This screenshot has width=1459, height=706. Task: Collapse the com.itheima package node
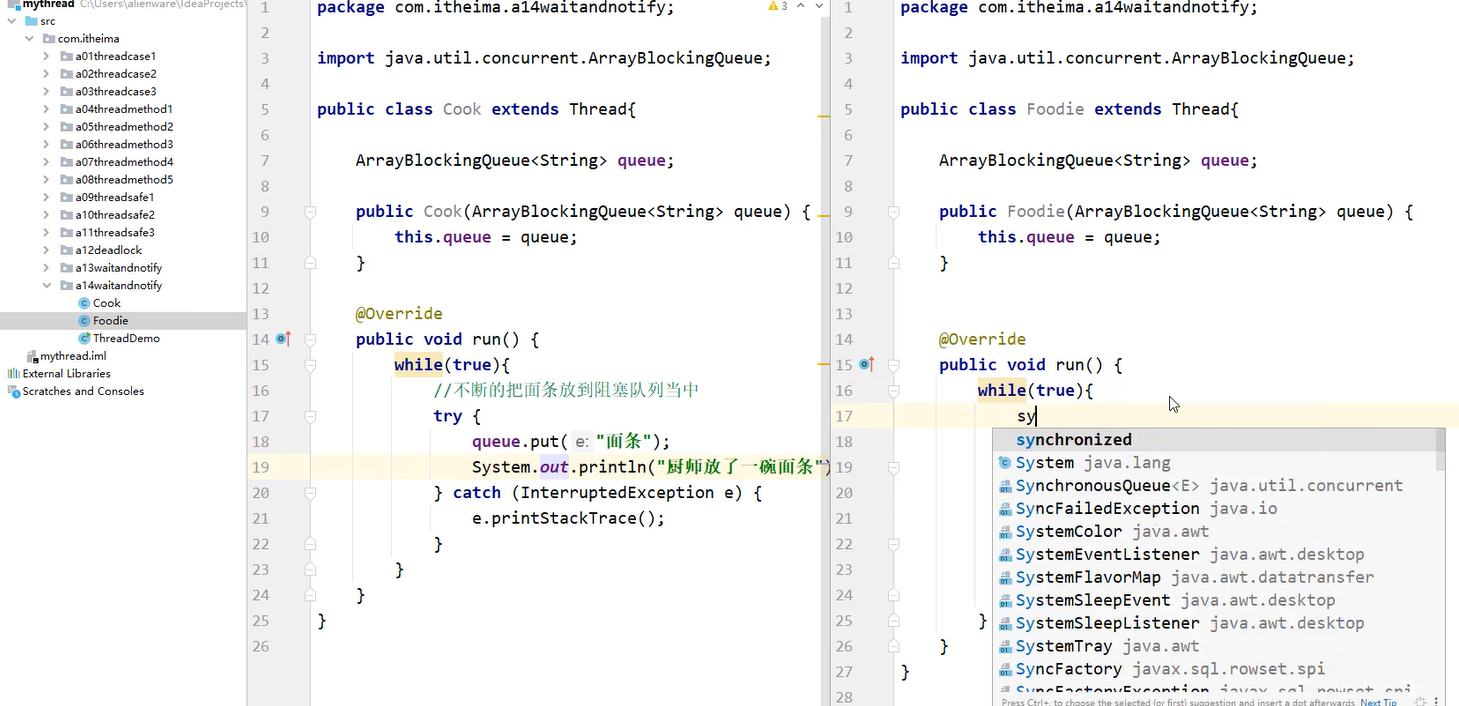[28, 38]
